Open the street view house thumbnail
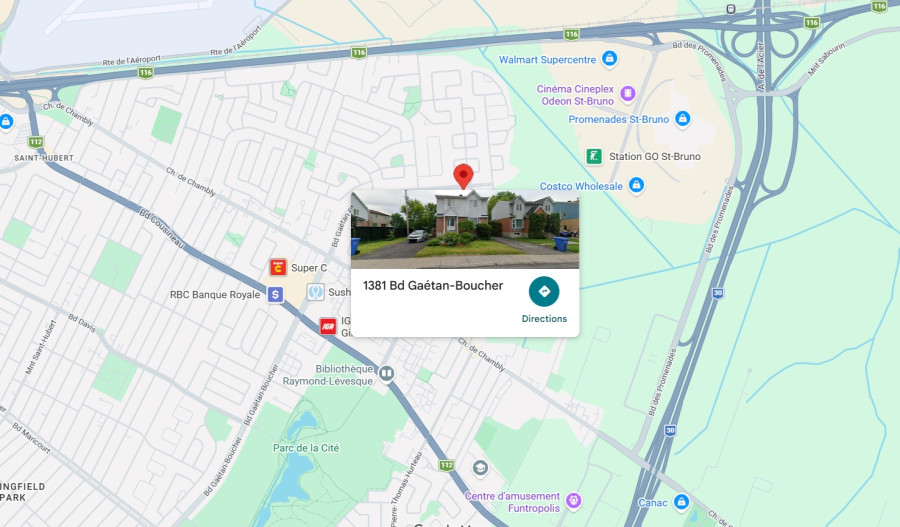Screen dimensions: 900x527 pyautogui.click(x=465, y=230)
